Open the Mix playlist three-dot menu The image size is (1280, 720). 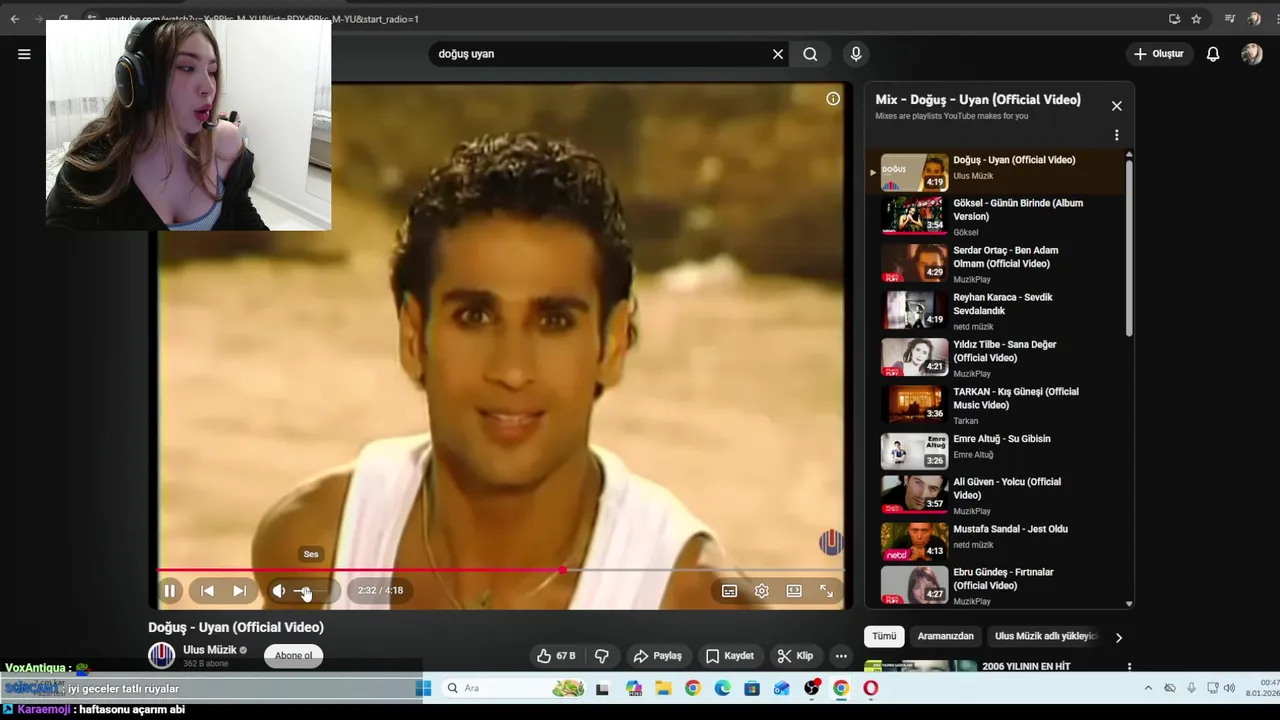(1117, 135)
